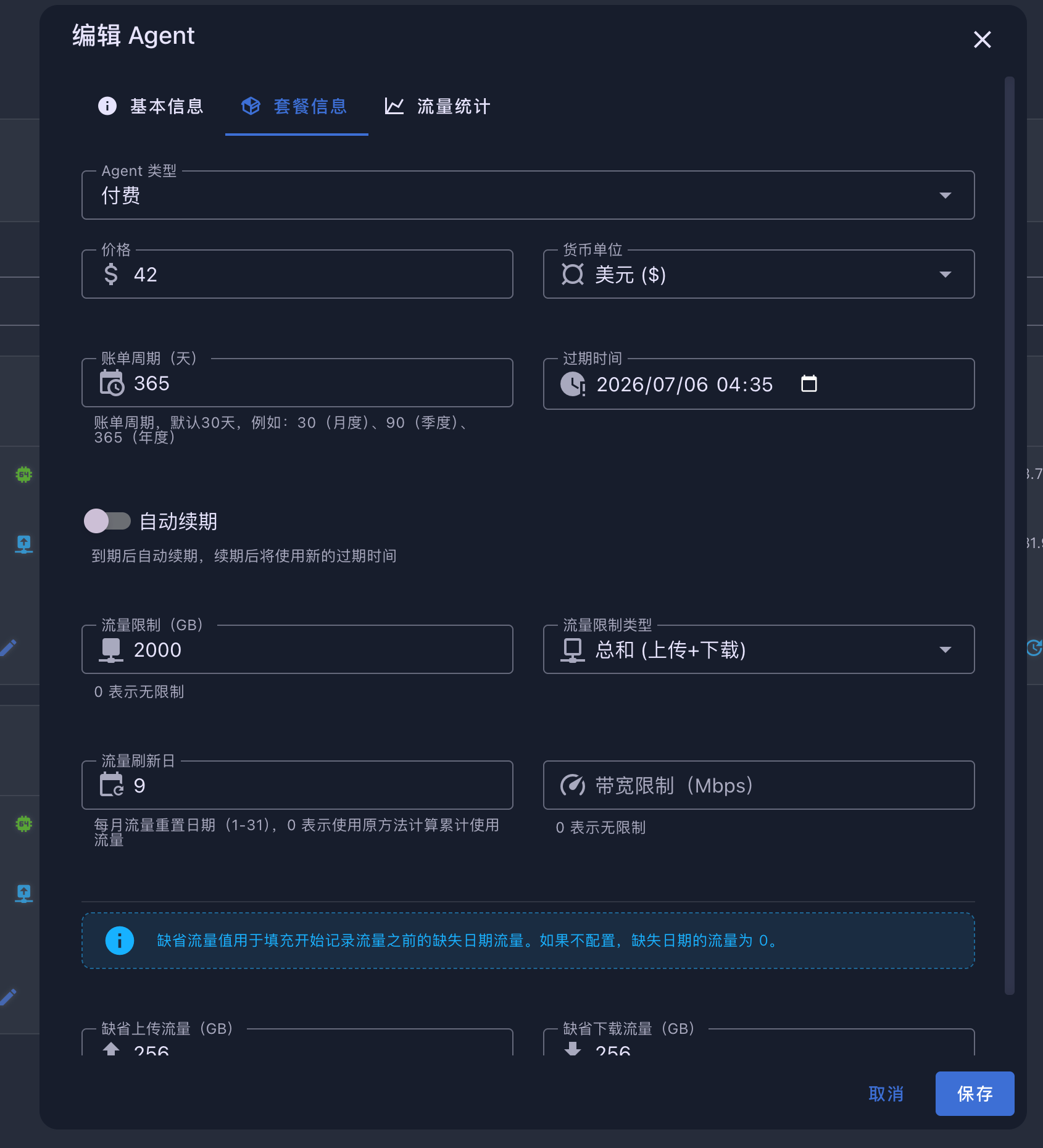The width and height of the screenshot is (1043, 1148).
Task: Expand the 货币单位 currency dropdown
Action: tap(758, 274)
